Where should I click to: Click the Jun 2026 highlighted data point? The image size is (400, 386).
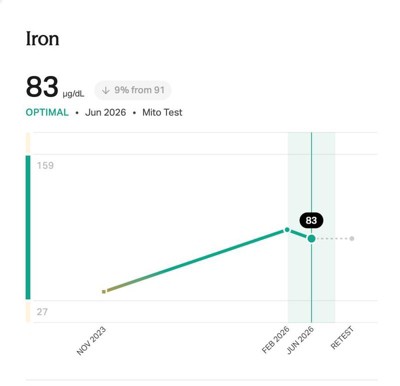311,238
